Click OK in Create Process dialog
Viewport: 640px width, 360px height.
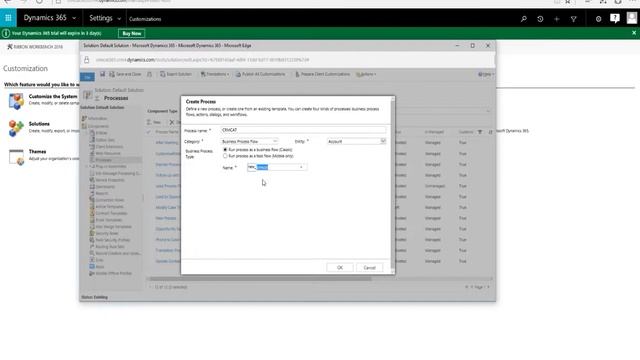coord(340,268)
